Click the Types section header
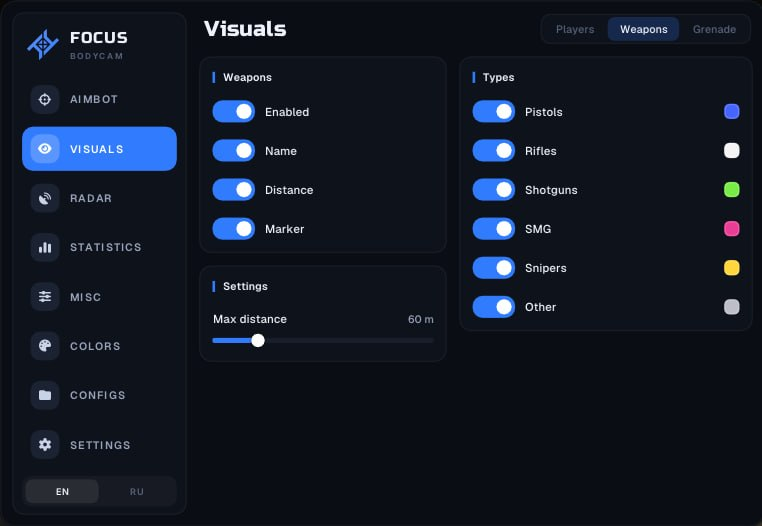Screen dimensions: 762x526 click(498, 77)
